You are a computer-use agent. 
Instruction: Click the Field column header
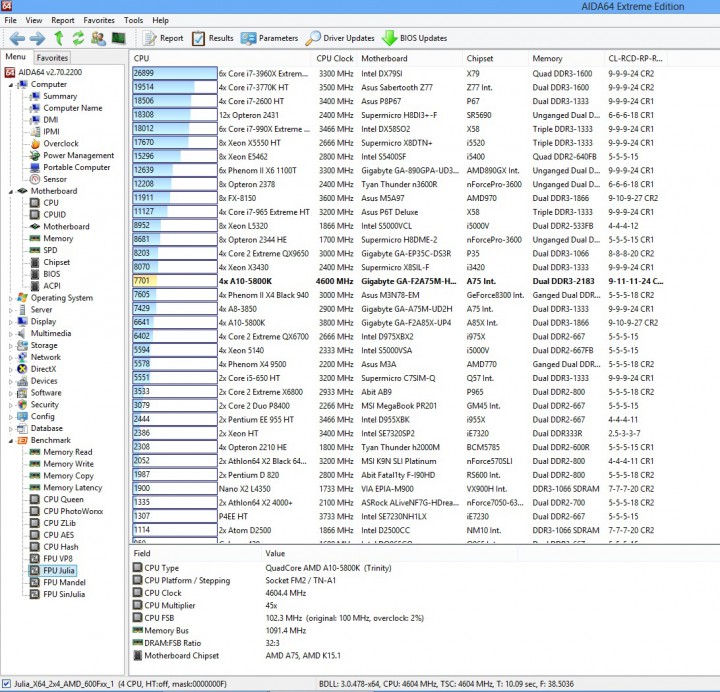pyautogui.click(x=195, y=553)
